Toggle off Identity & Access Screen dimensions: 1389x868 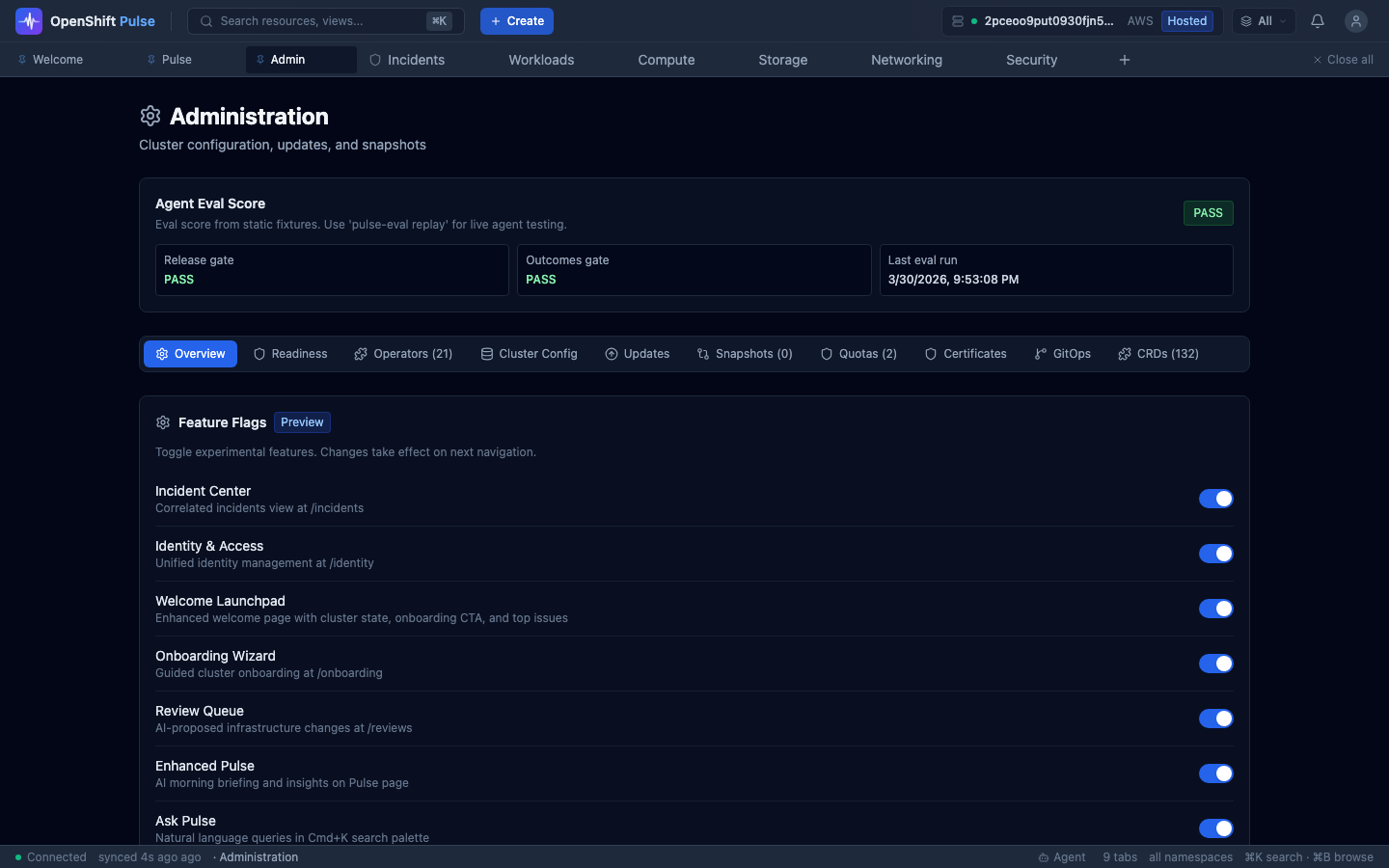click(1215, 554)
